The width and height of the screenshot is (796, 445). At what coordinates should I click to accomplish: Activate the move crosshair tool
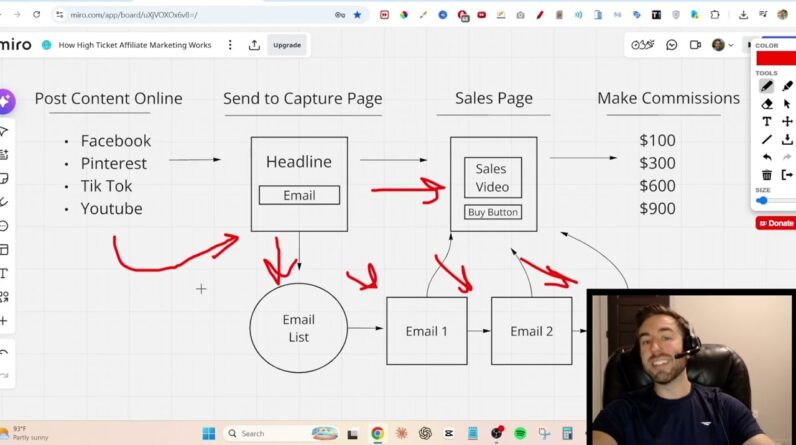pos(787,122)
